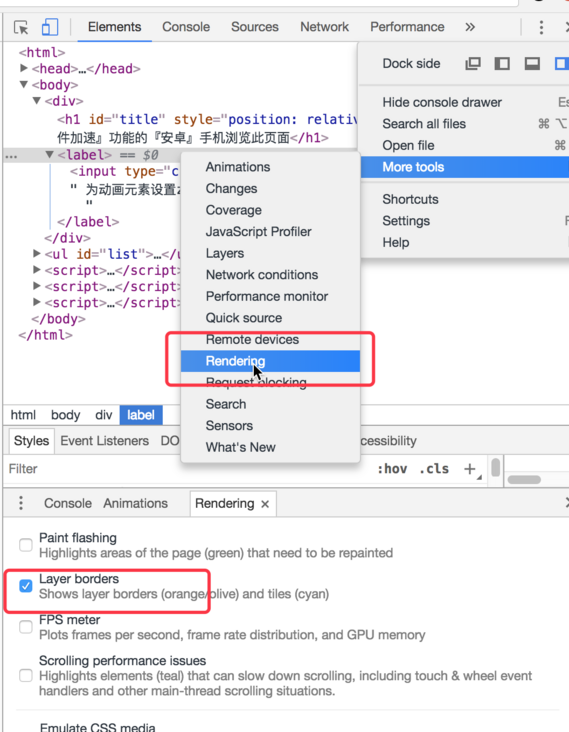569x732 pixels.
Task: Select Styles tab
Action: (x=31, y=441)
